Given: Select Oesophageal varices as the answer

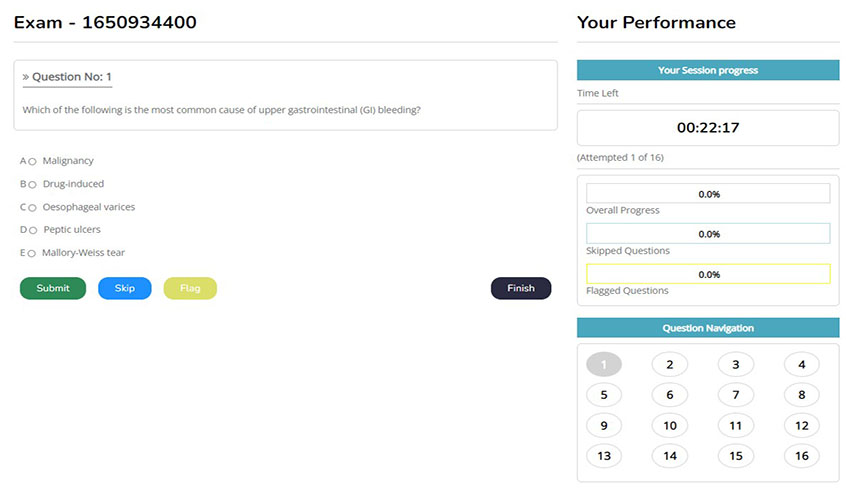Looking at the screenshot, I should click(33, 207).
